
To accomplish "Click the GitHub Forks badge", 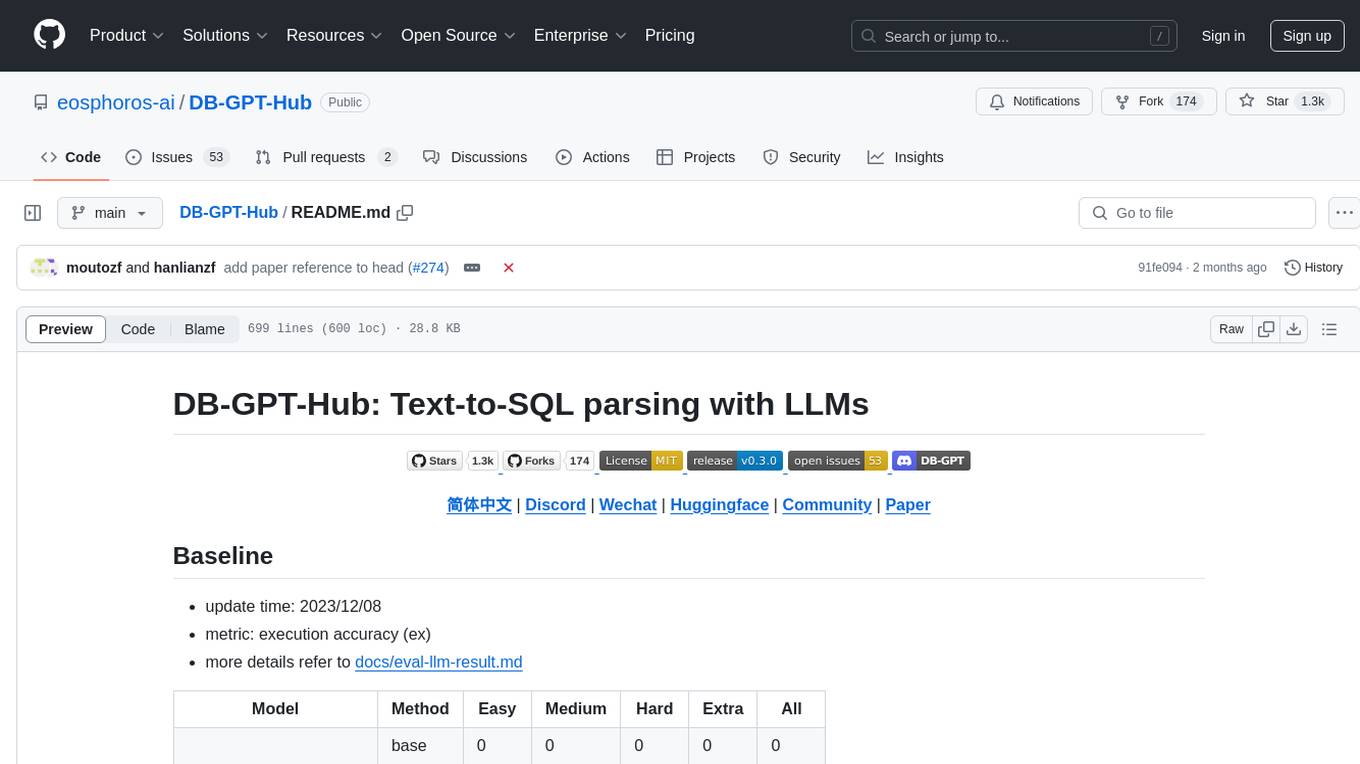I will point(548,461).
